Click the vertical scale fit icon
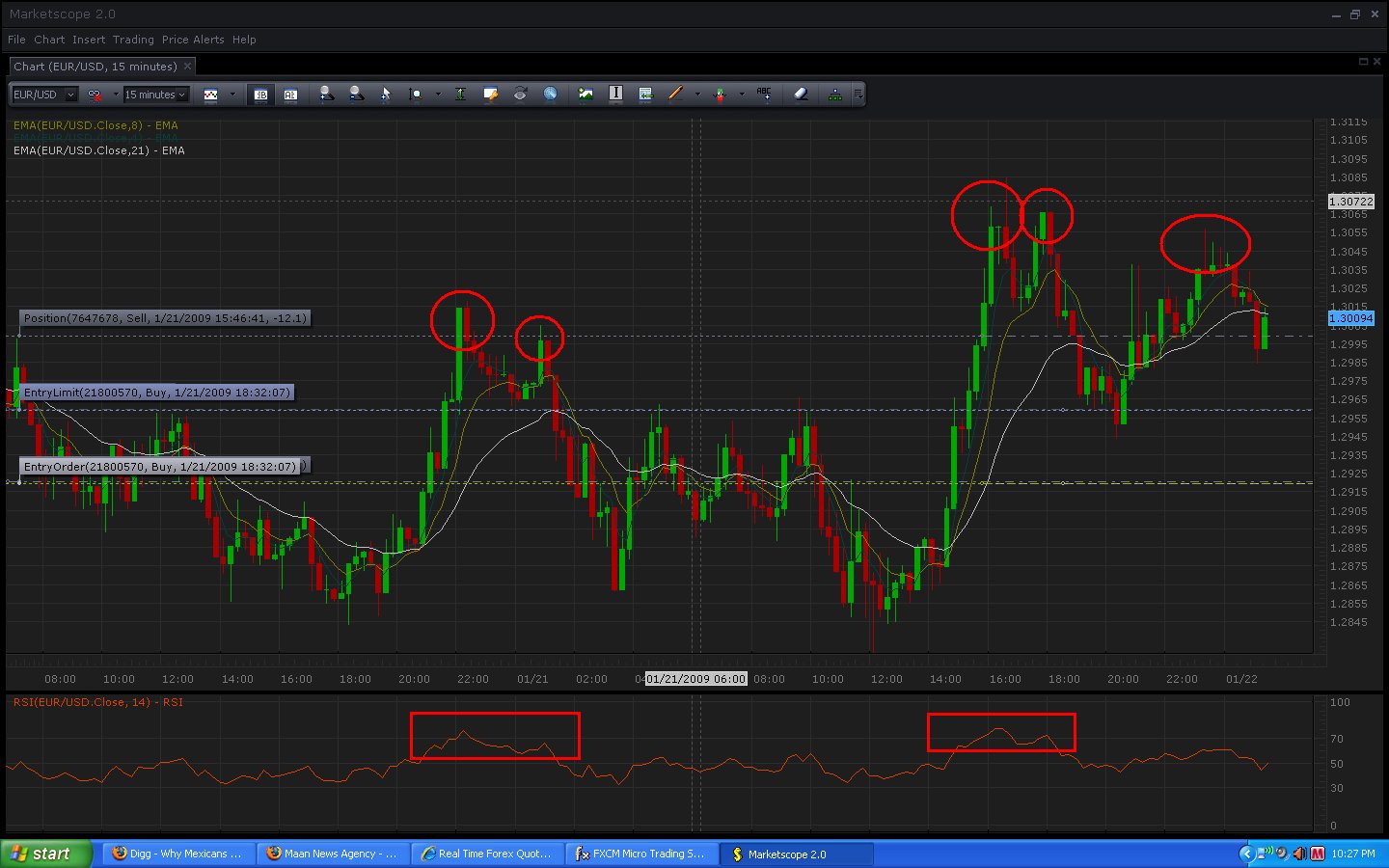This screenshot has width=1389, height=868. [460, 95]
